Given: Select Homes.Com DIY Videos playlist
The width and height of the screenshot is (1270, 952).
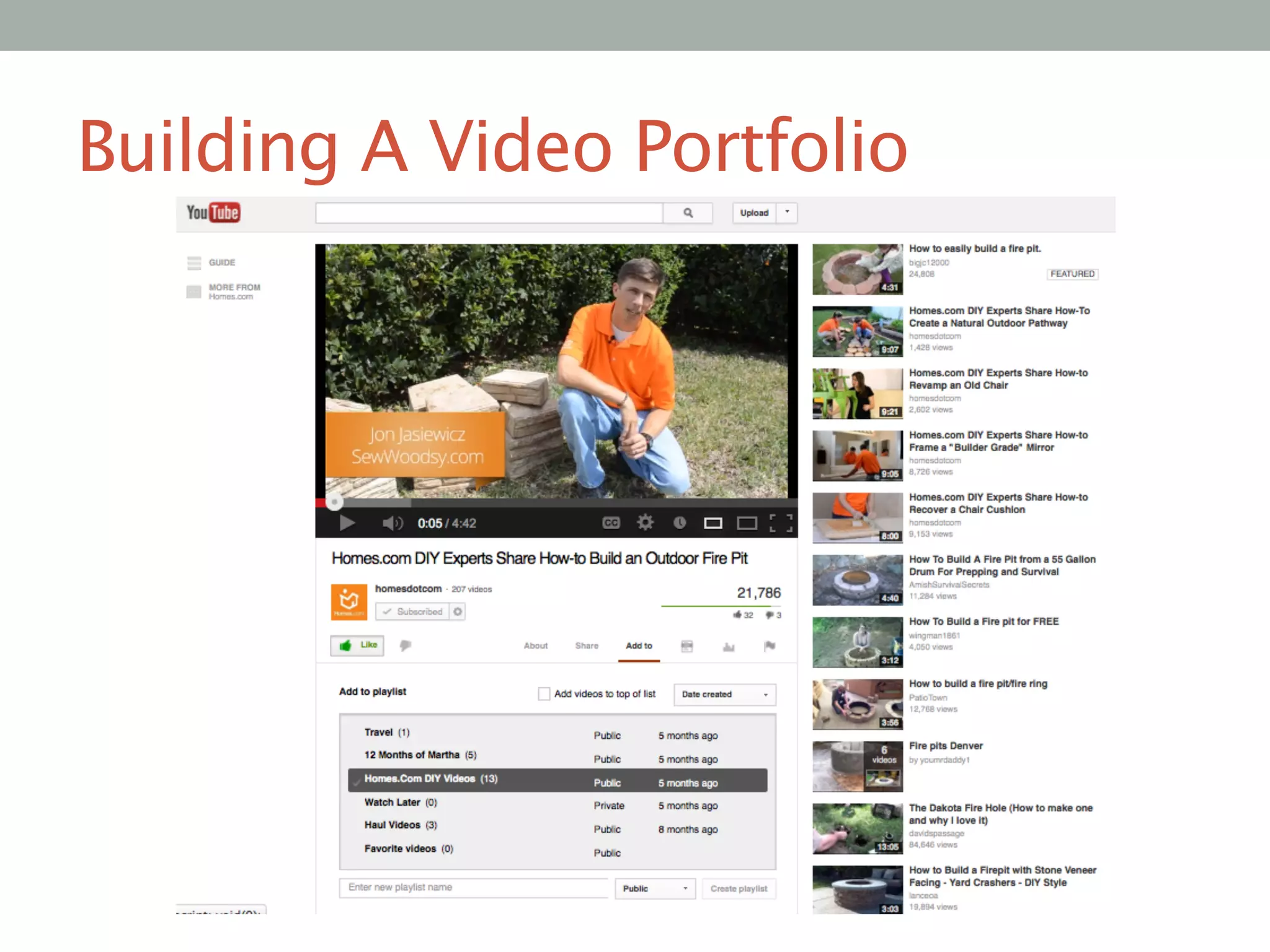Looking at the screenshot, I should click(557, 780).
